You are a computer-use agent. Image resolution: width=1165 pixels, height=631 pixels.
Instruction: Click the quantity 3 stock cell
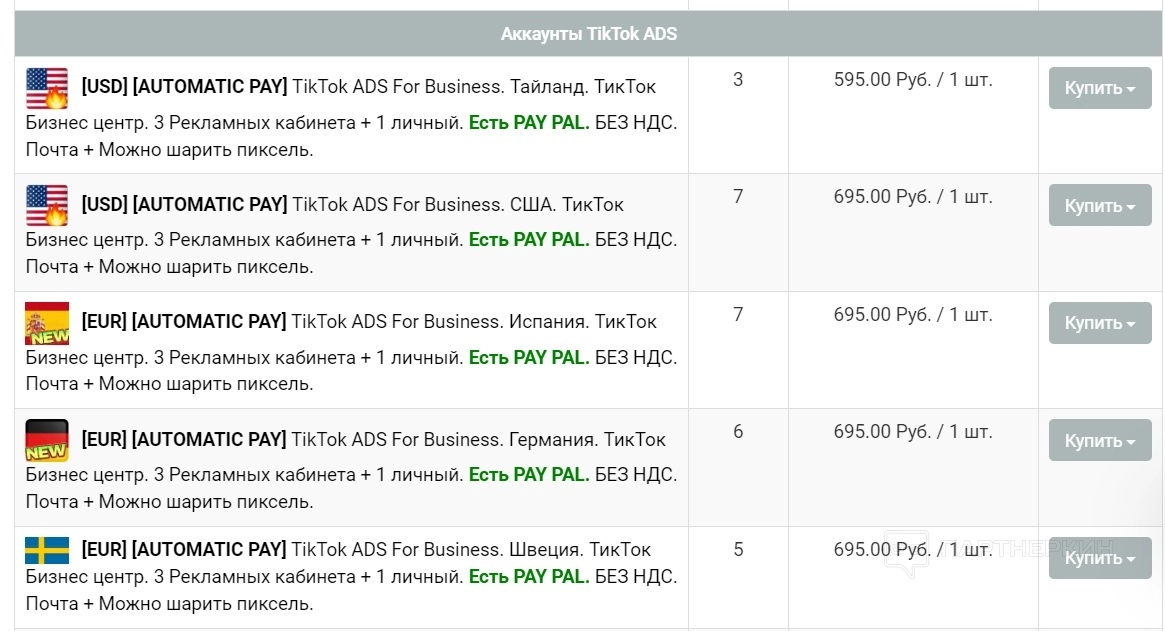tap(738, 80)
